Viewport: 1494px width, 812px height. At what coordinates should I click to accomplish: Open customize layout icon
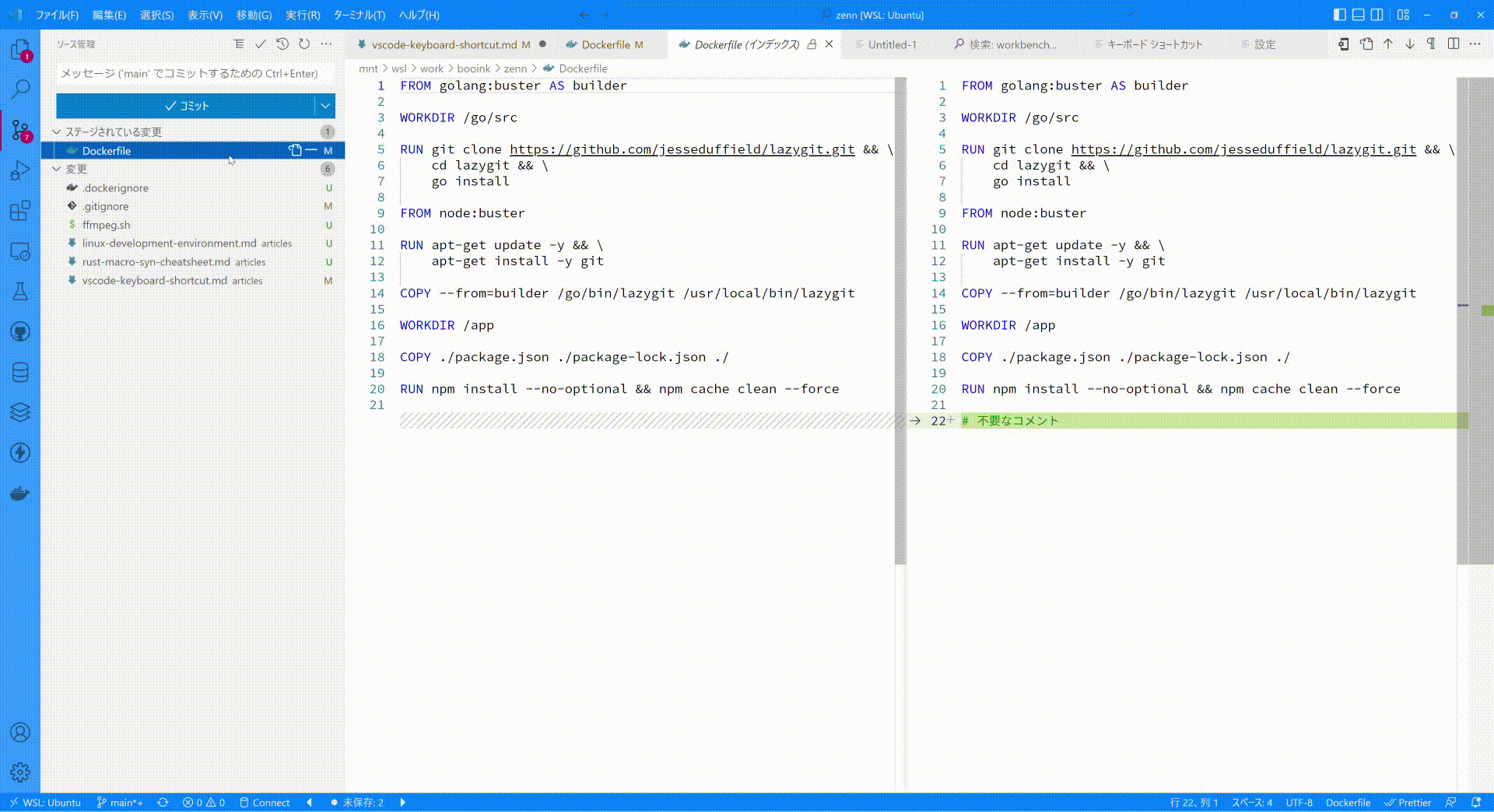pyautogui.click(x=1403, y=15)
